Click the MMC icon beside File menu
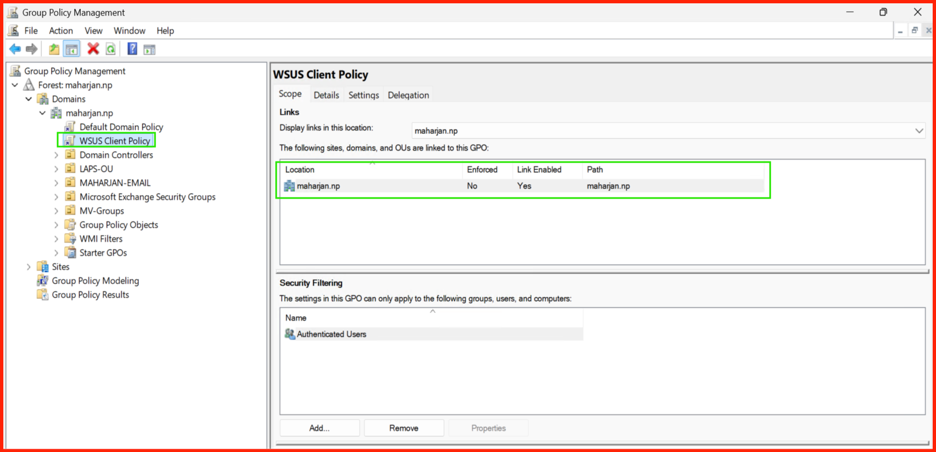The width and height of the screenshot is (936, 452). [x=14, y=30]
